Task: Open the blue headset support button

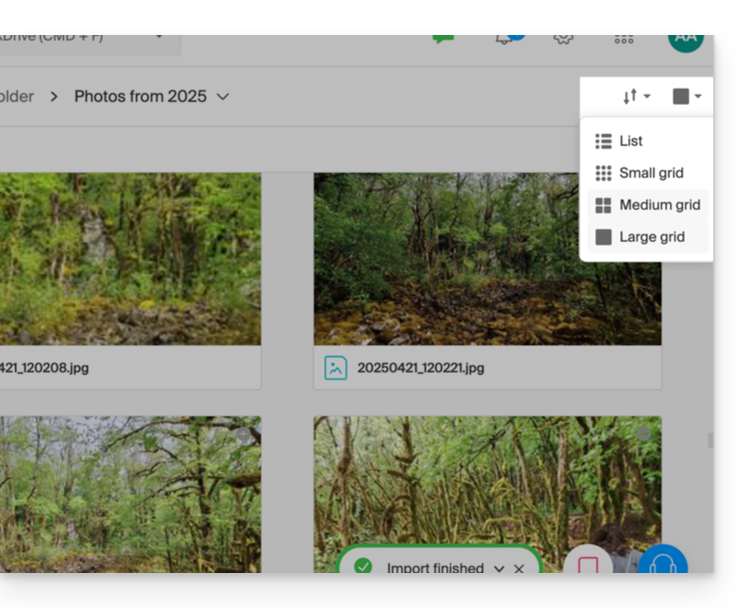Action: click(663, 559)
